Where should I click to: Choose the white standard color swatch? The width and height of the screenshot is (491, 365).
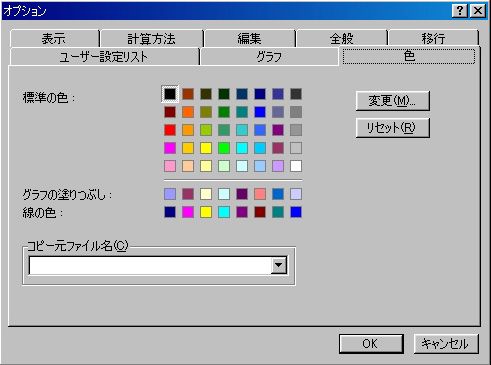click(x=296, y=166)
